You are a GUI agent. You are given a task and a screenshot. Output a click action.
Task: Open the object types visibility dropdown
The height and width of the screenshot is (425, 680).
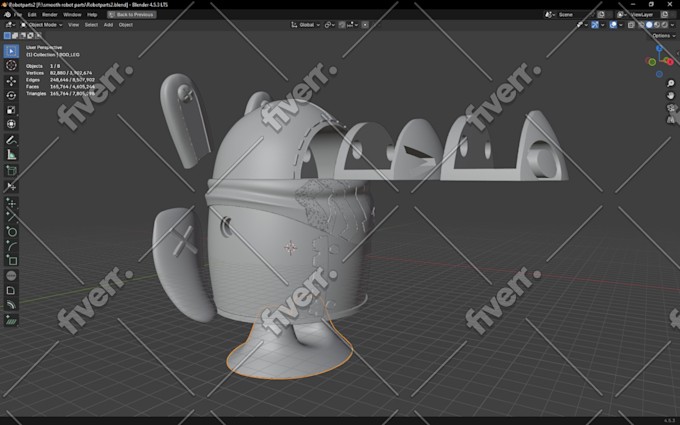pyautogui.click(x=582, y=25)
